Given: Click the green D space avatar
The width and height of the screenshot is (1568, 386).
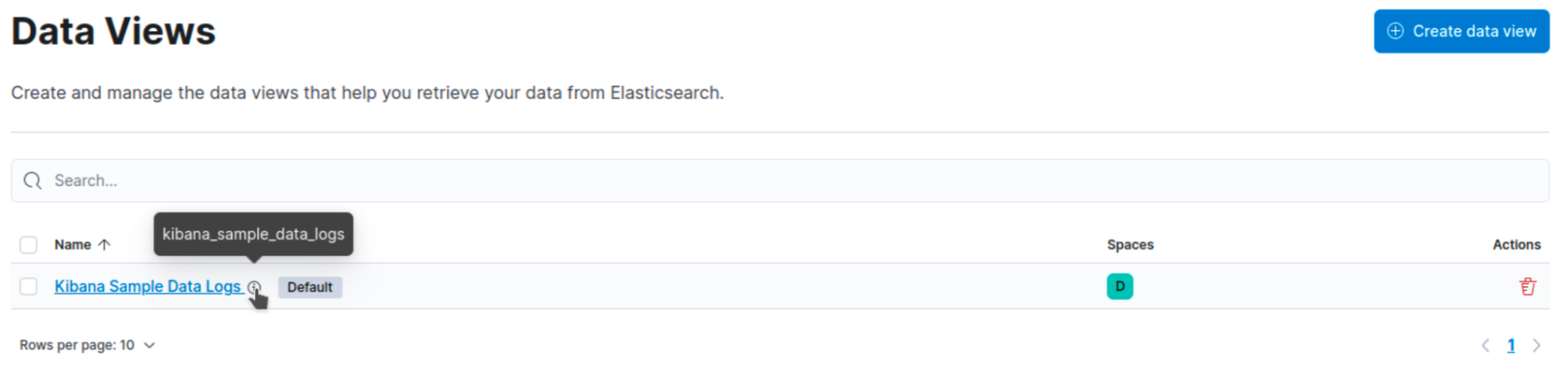Looking at the screenshot, I should coord(1119,286).
